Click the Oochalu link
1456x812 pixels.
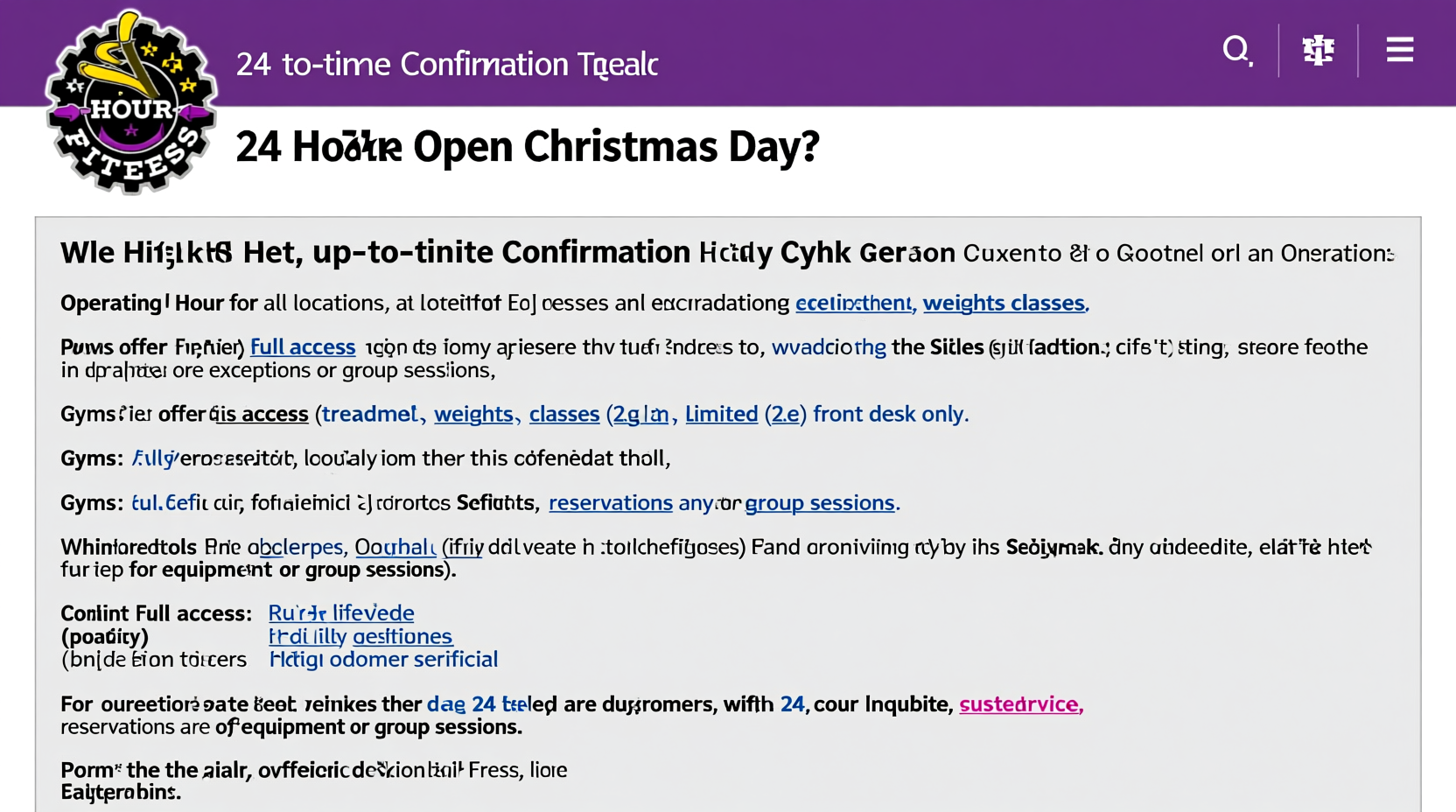click(x=395, y=547)
